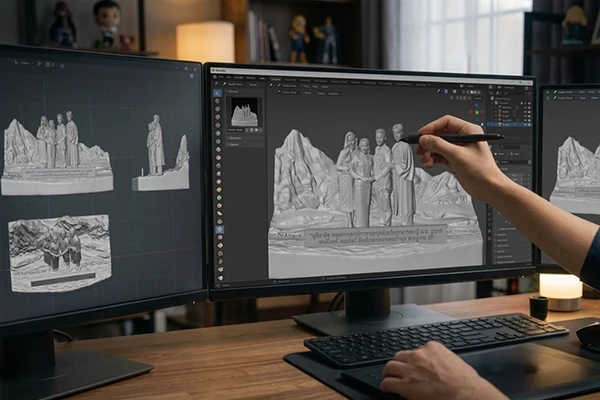Click the top view model on left monitor
Screen dimensions: 600x400
click(59, 253)
